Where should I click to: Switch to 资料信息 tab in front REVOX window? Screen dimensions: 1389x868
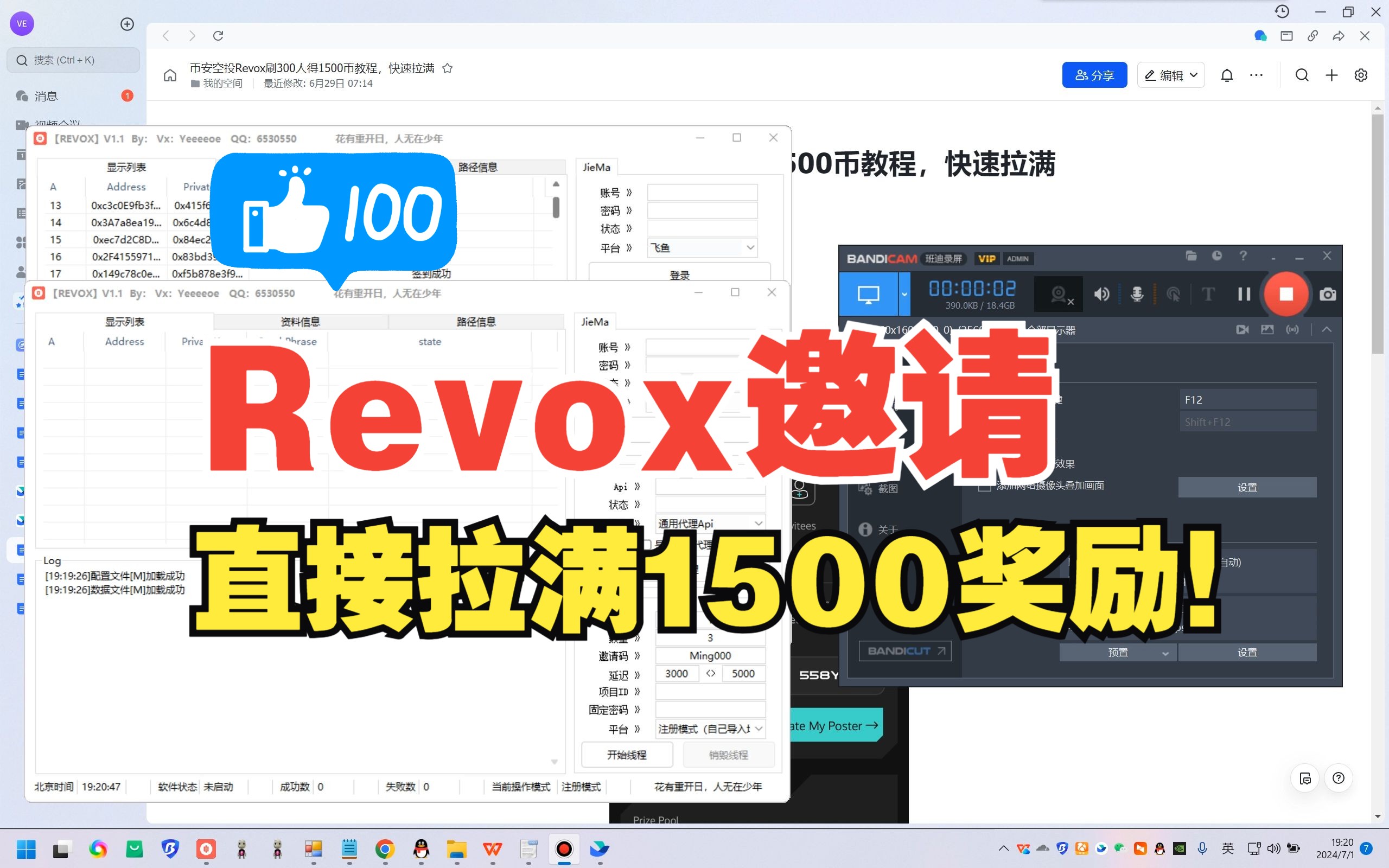pos(300,322)
